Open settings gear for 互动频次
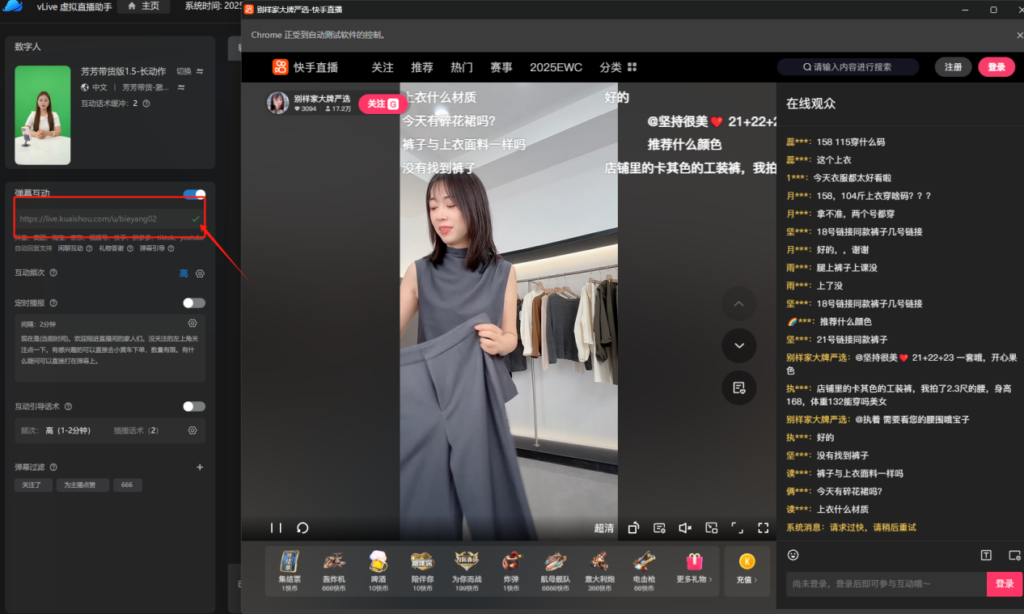Viewport: 1024px width, 614px height. tap(200, 274)
